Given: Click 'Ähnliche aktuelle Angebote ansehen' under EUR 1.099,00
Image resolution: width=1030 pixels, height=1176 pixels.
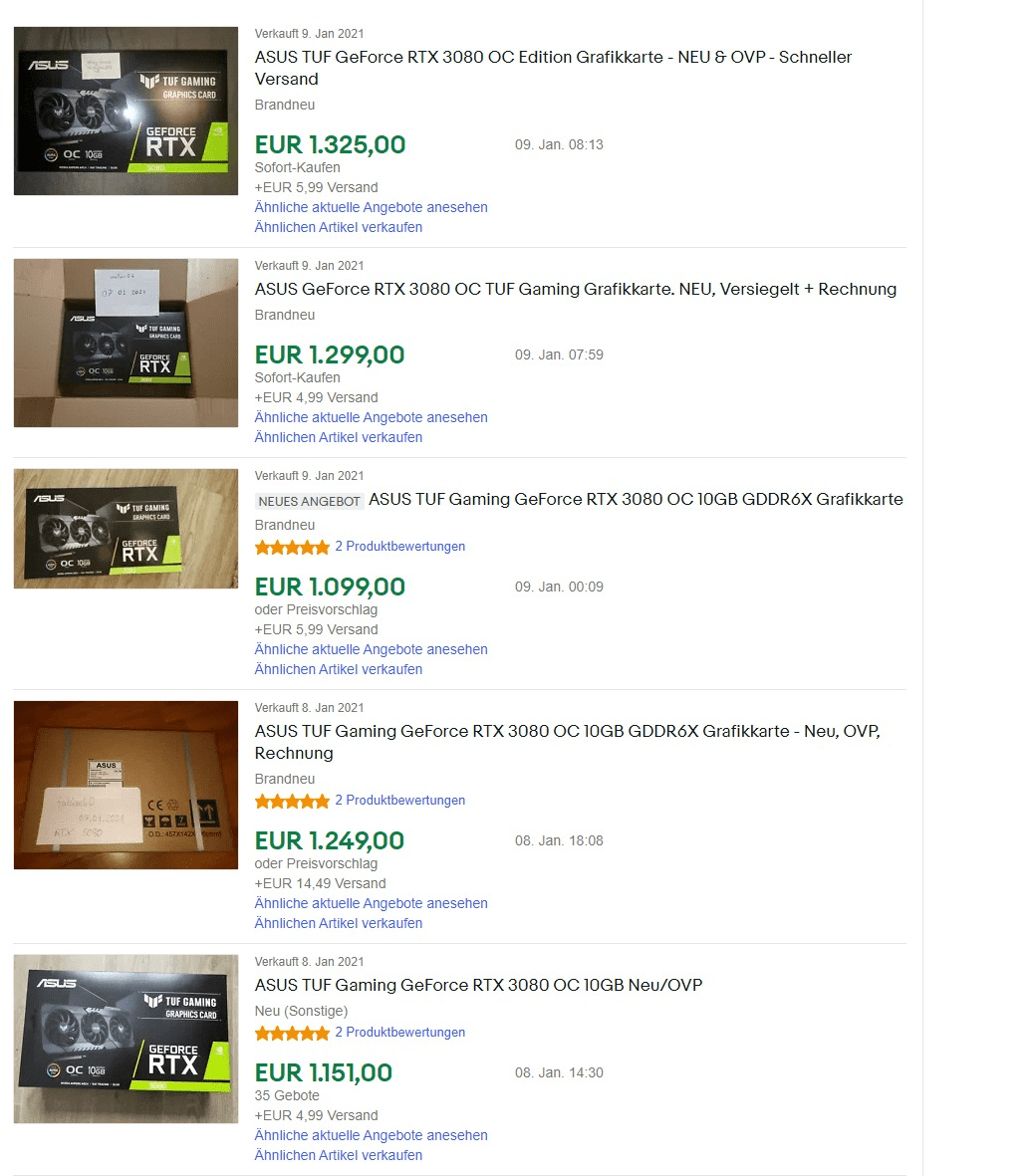Looking at the screenshot, I should [371, 649].
